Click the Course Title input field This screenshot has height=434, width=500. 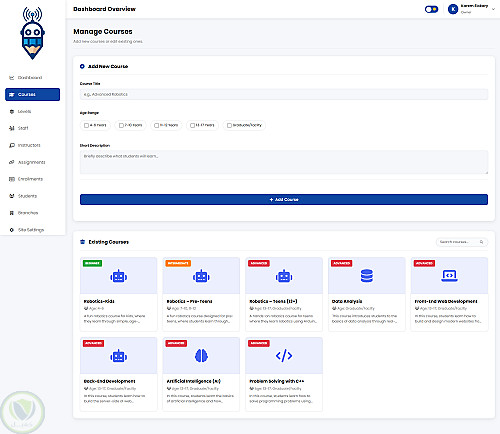[x=284, y=94]
